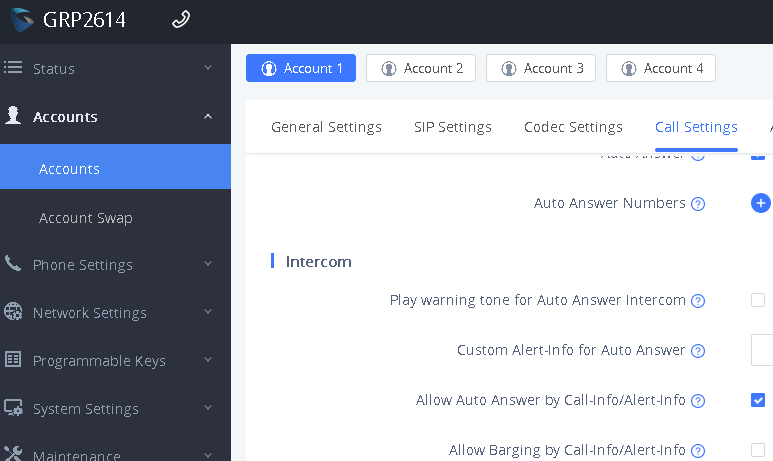Enable Play warning tone for Auto Answer Intercom

pos(758,300)
